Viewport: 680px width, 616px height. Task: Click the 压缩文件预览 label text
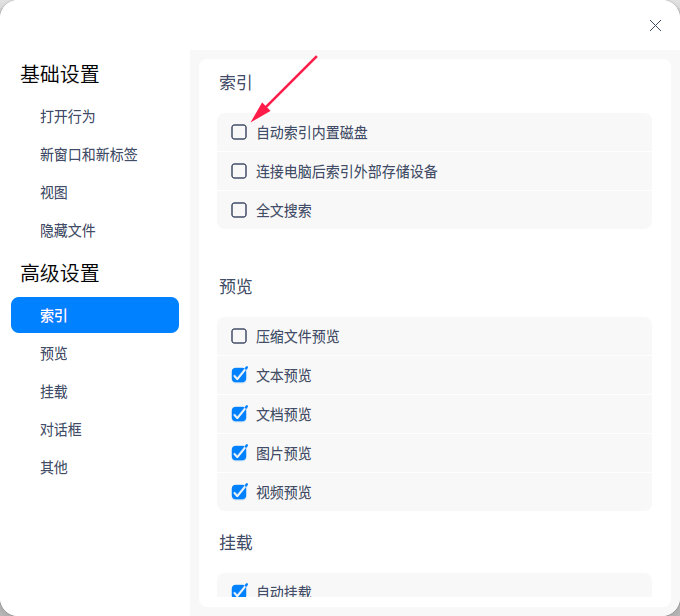pyautogui.click(x=298, y=337)
